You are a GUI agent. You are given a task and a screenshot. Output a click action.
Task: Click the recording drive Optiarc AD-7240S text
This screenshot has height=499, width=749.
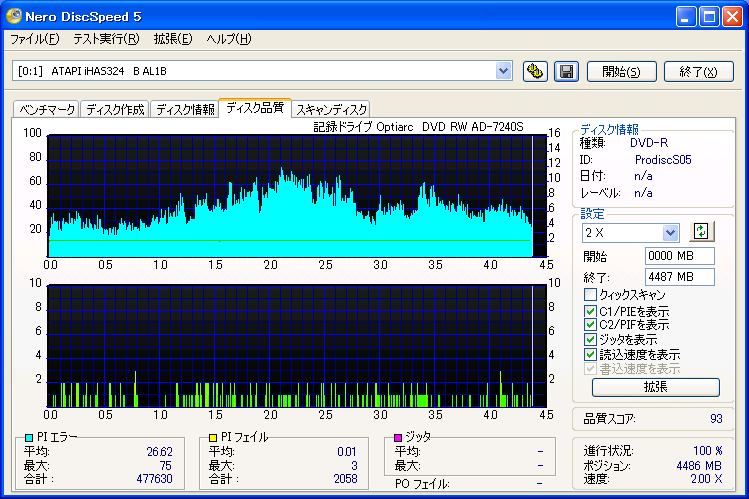pos(418,127)
